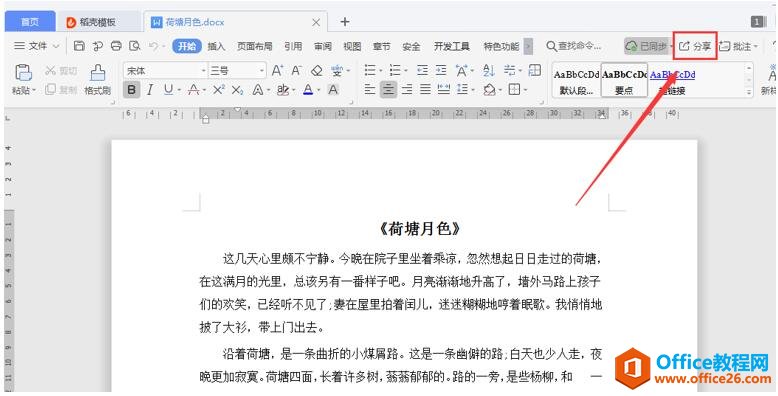Image resolution: width=778 pixels, height=396 pixels.
Task: Click the Increase Font Size A+ icon
Action: coord(277,70)
